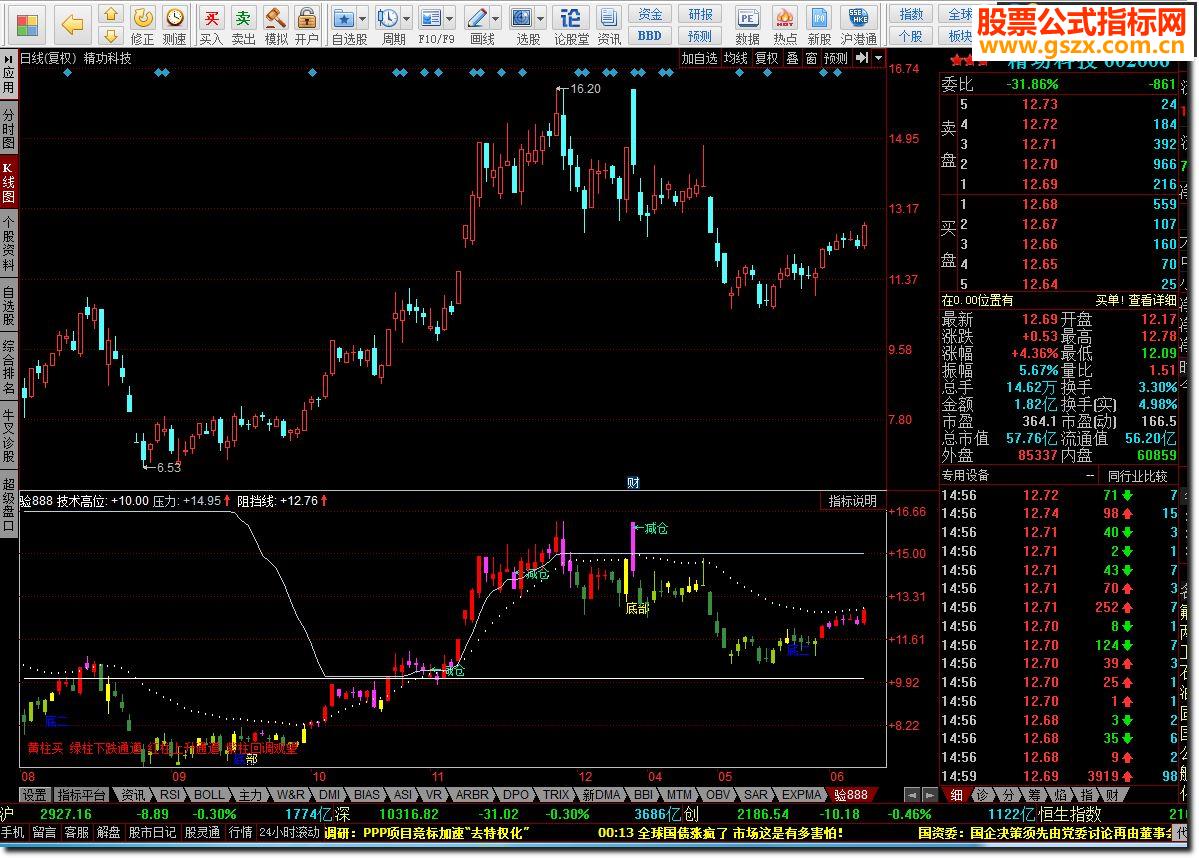
Task: Click the 加自选 button
Action: click(x=700, y=58)
